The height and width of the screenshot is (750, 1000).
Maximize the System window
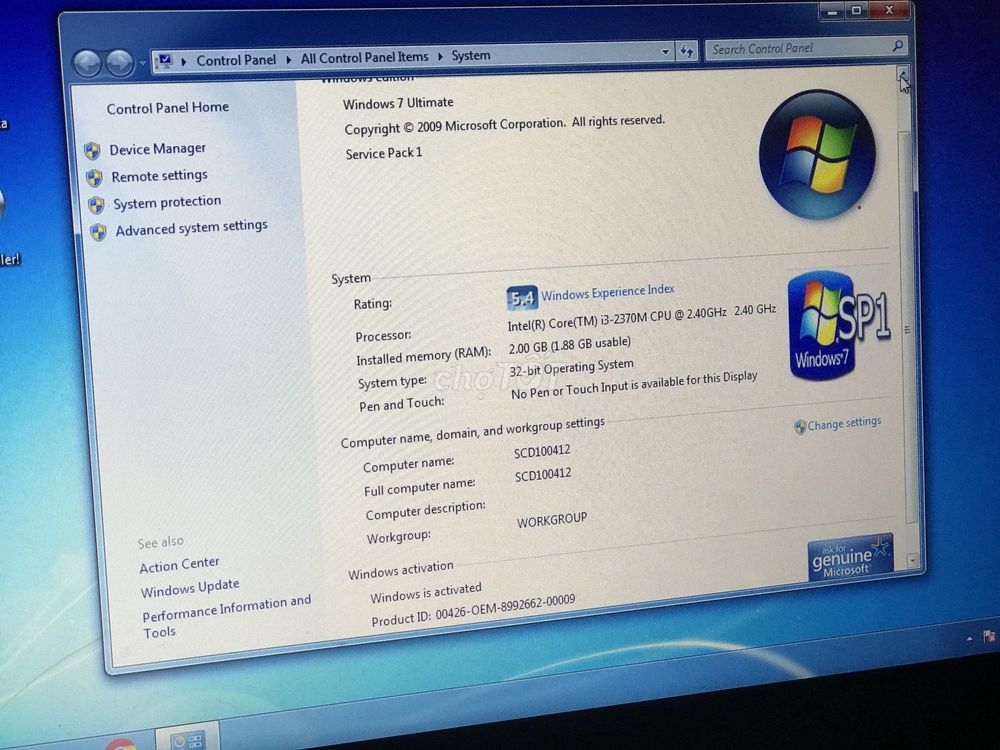(x=857, y=10)
